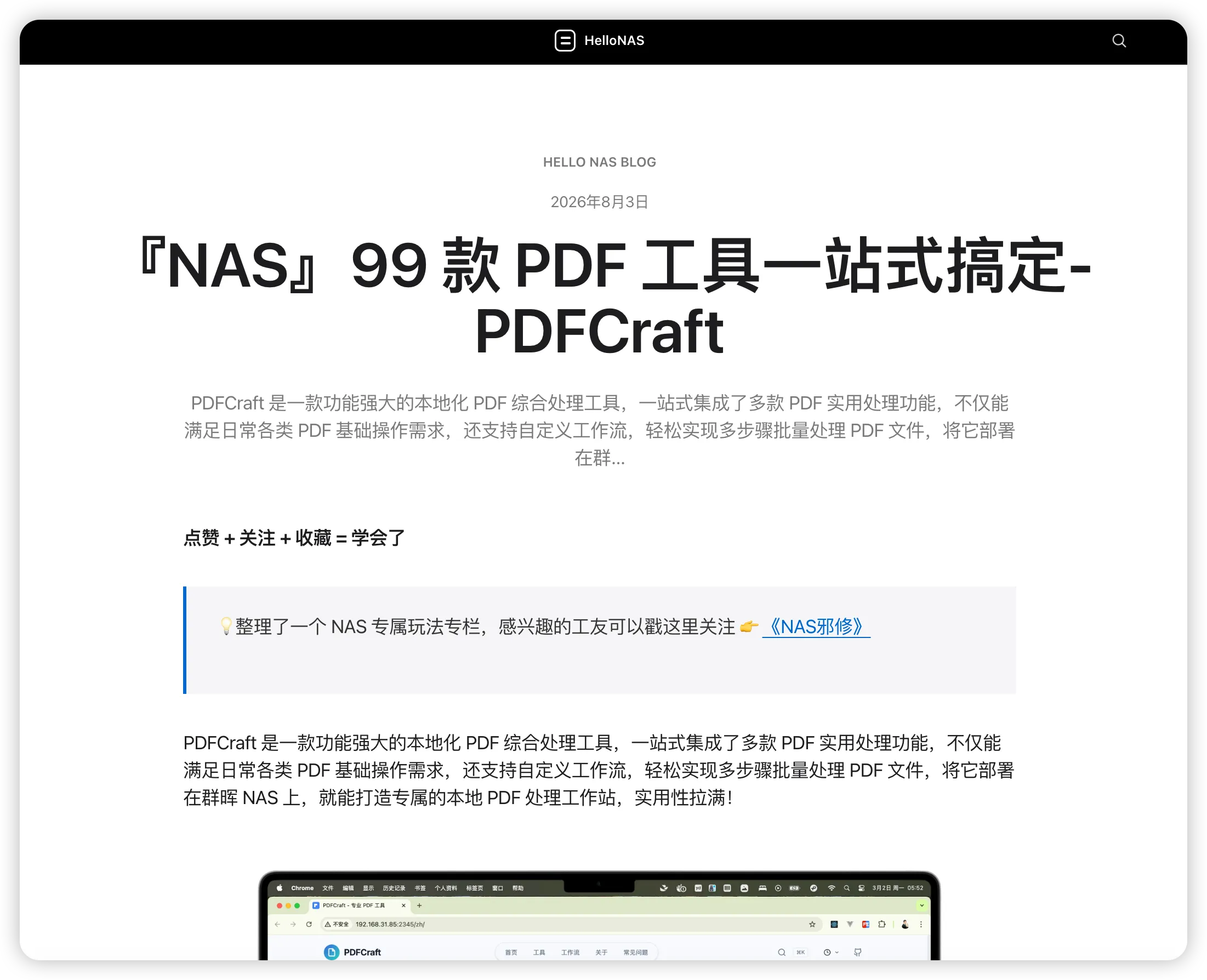Bookmark the page with the star icon
The height and width of the screenshot is (980, 1207).
[x=812, y=924]
